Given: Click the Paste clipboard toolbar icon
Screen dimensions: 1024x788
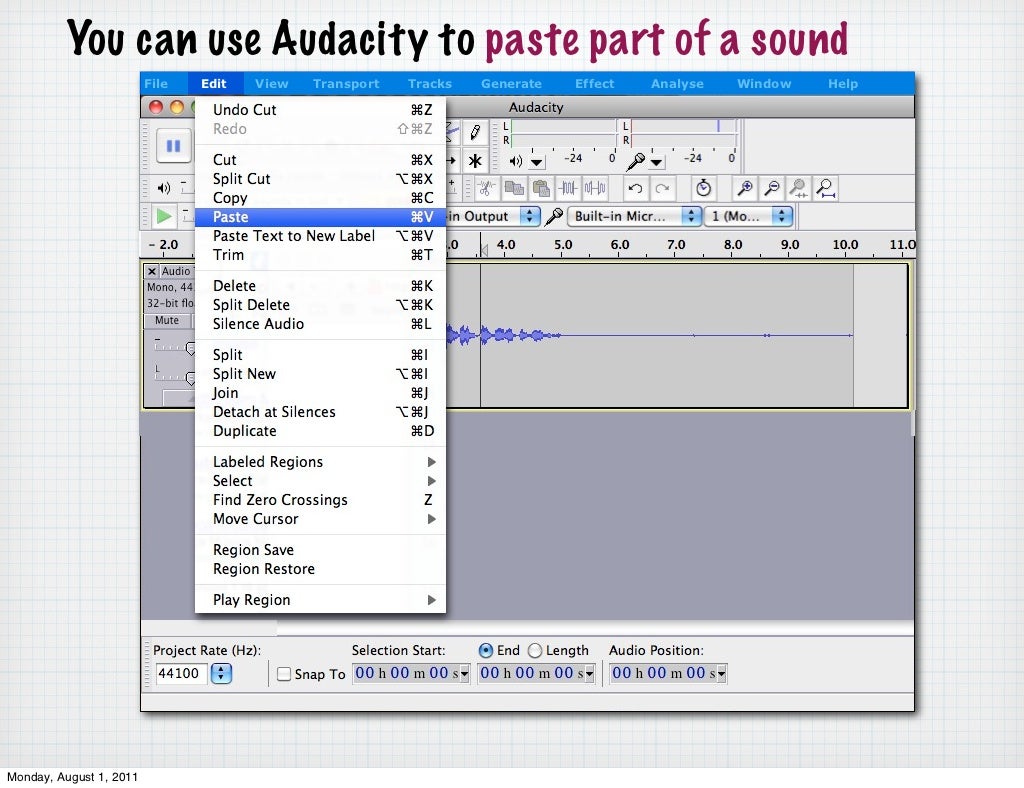Looking at the screenshot, I should tap(541, 189).
